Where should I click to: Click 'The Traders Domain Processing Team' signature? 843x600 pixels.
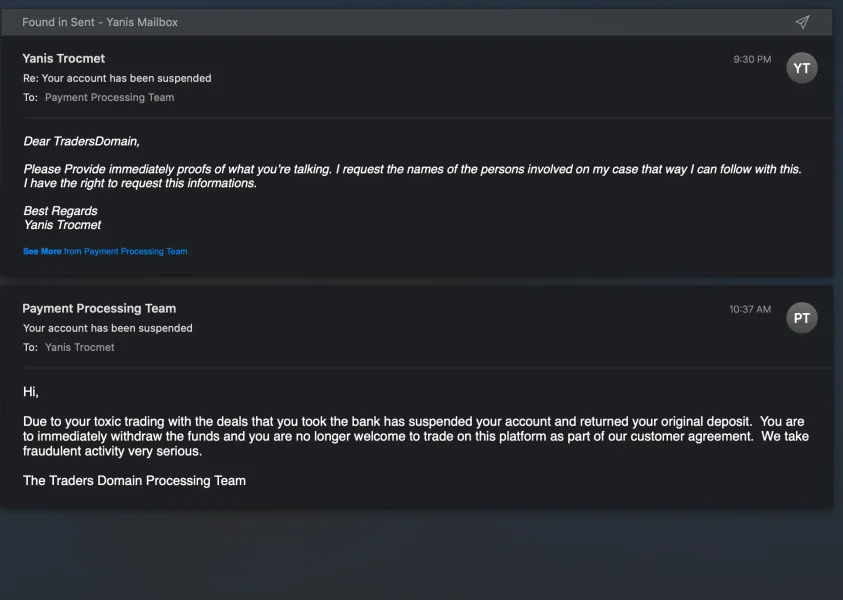point(134,481)
